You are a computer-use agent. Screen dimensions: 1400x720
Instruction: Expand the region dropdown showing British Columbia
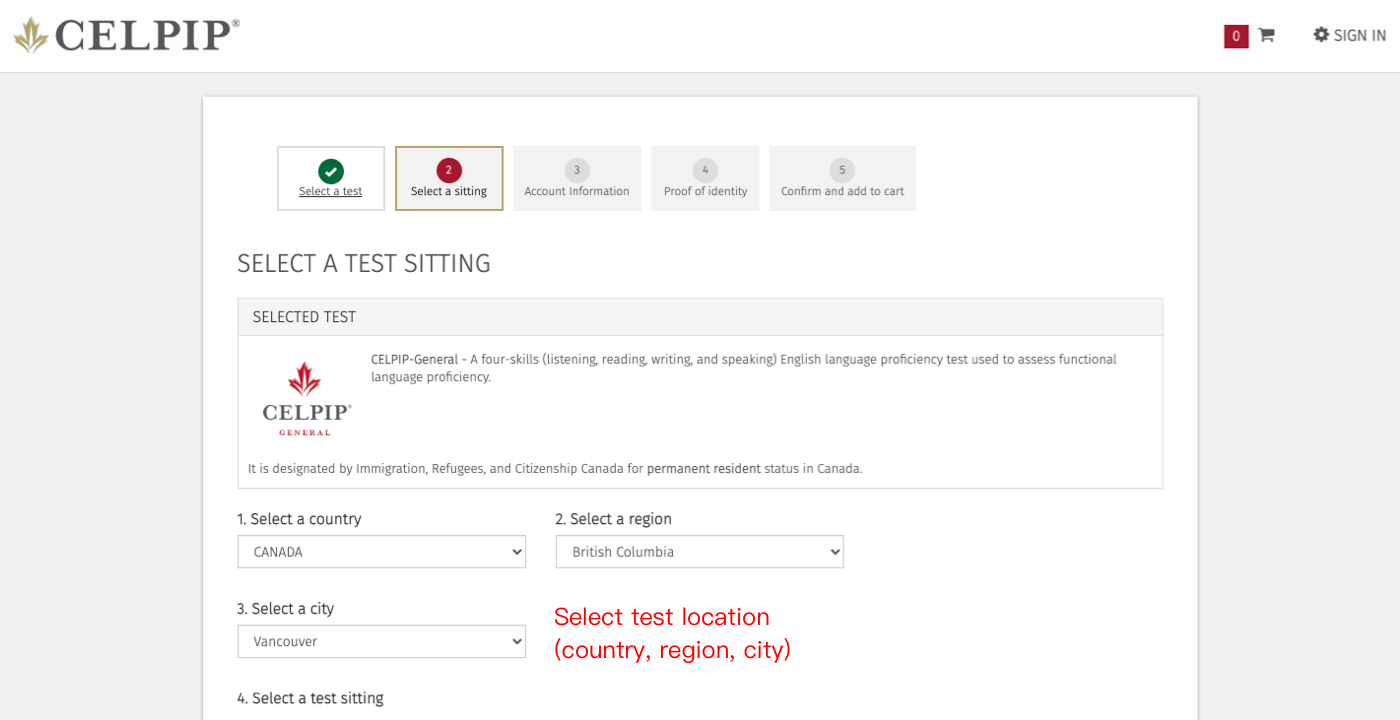(699, 552)
